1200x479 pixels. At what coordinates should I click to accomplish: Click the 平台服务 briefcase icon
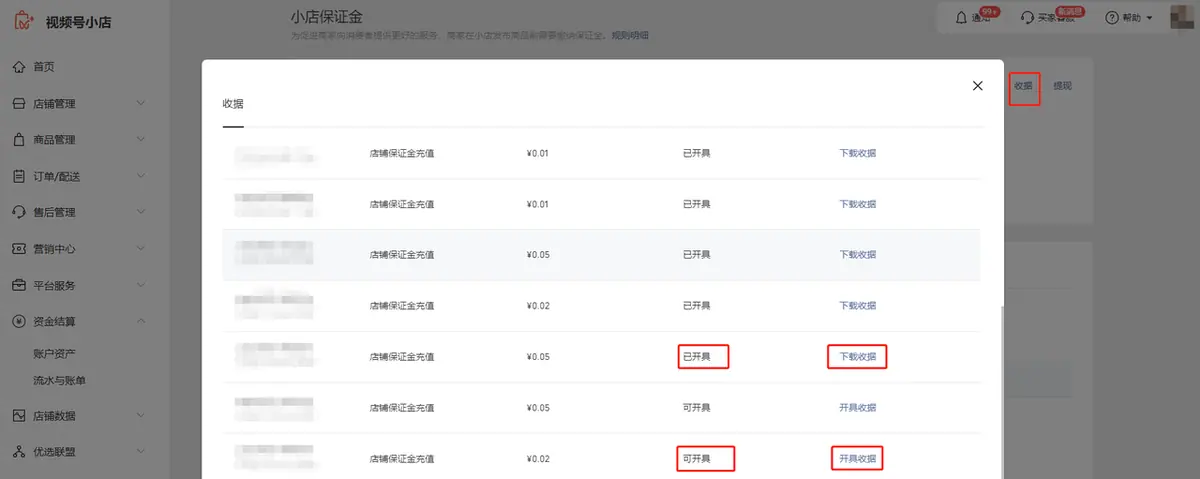coord(19,285)
